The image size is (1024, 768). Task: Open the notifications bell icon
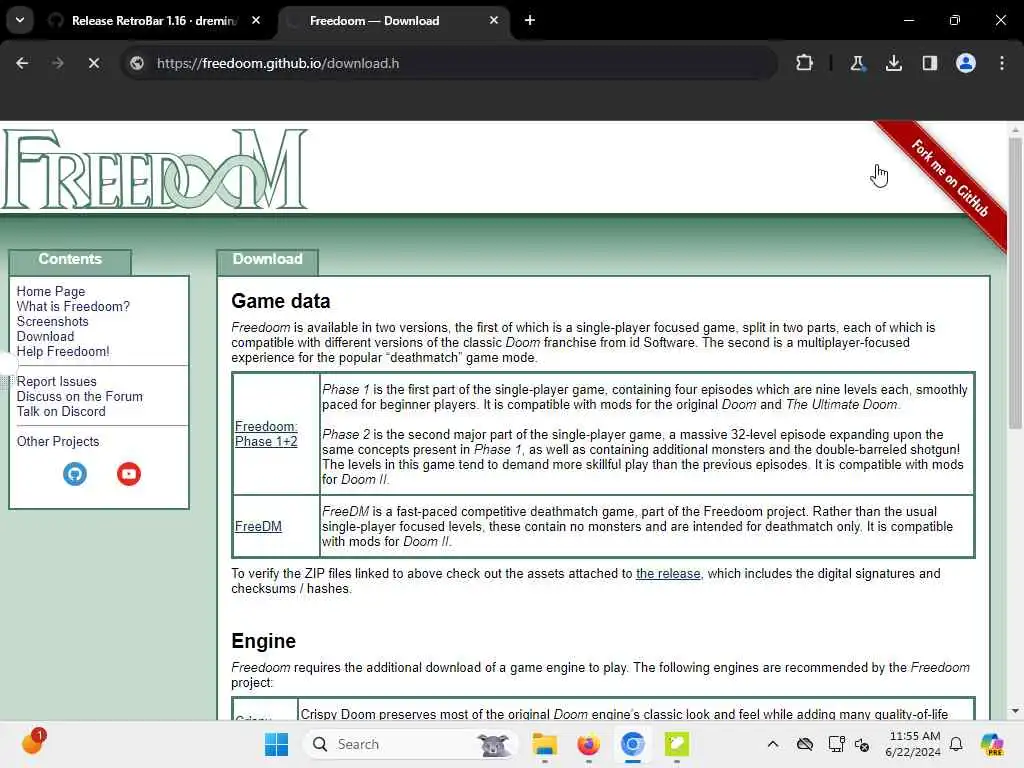coord(956,744)
